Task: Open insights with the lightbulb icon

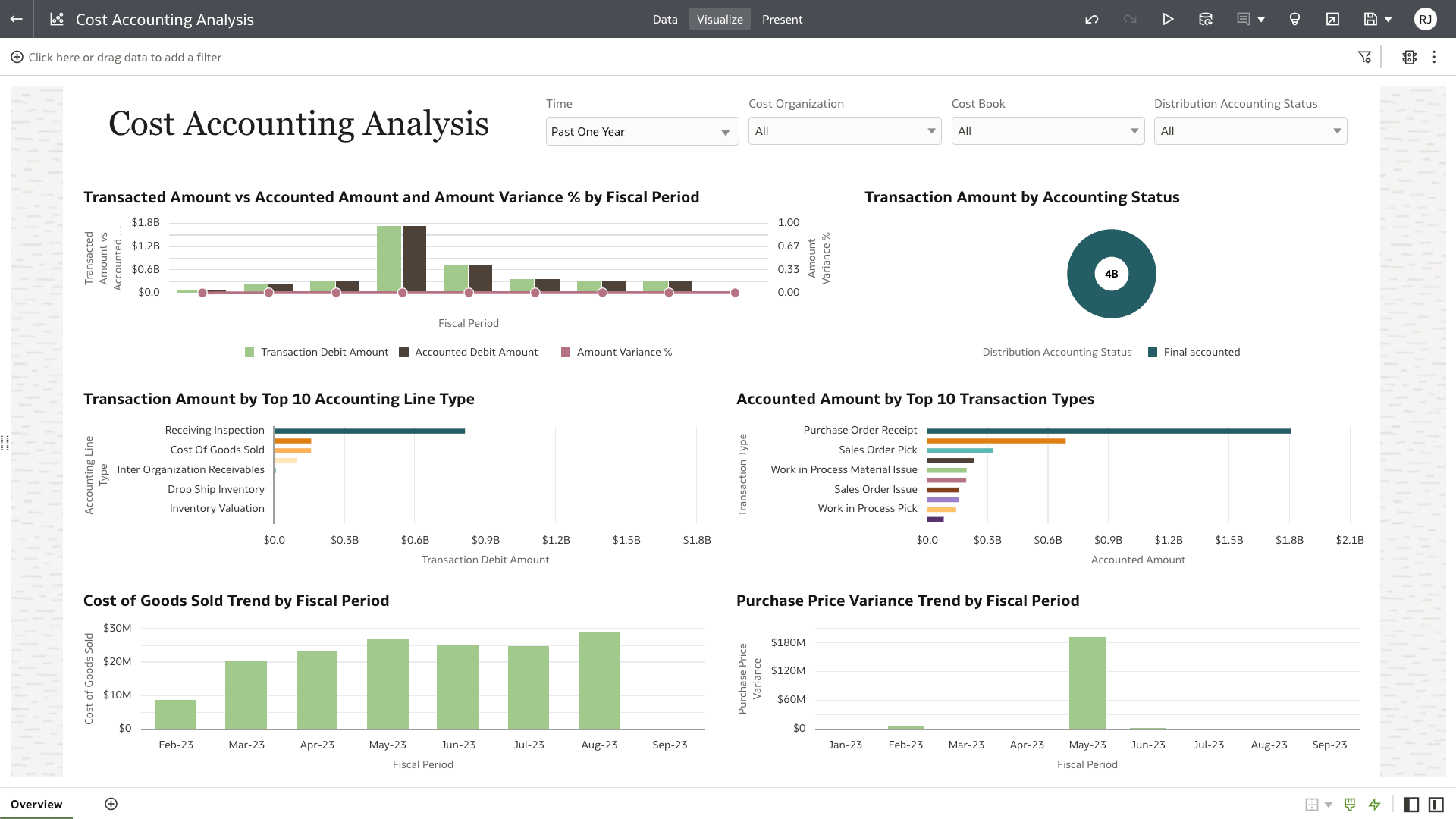Action: 1294,19
